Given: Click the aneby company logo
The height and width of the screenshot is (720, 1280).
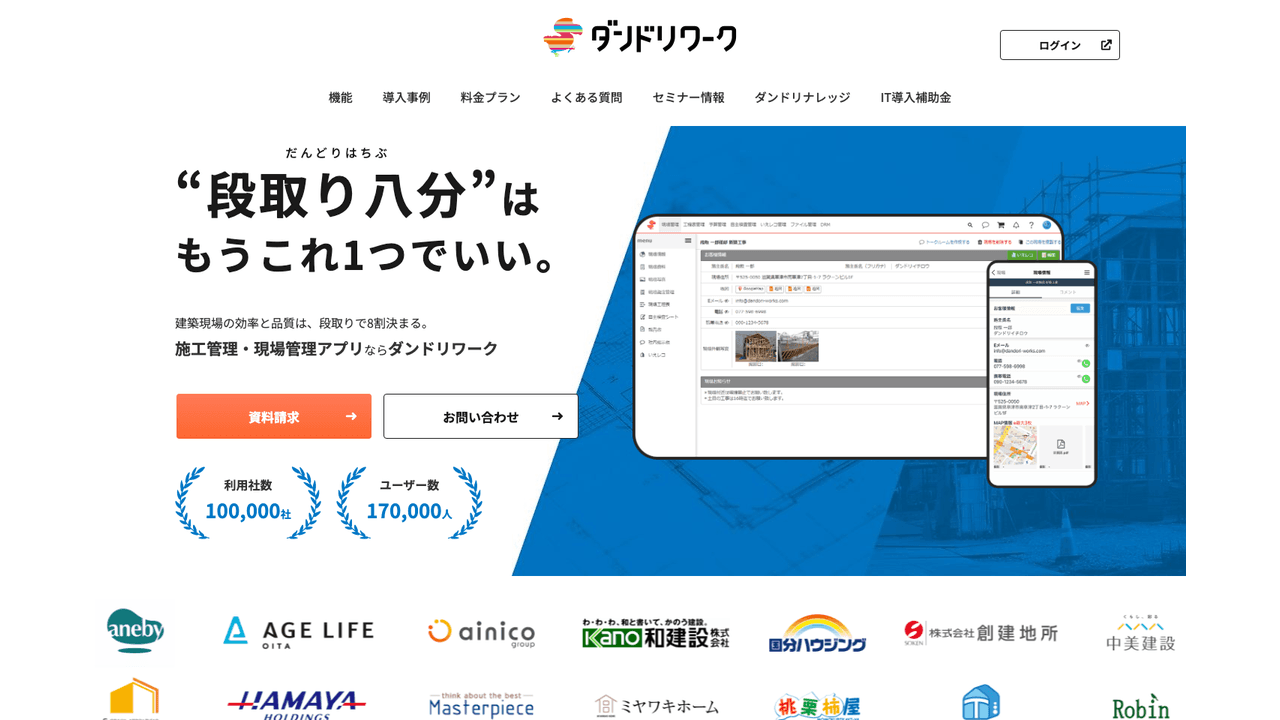Looking at the screenshot, I should click(136, 631).
